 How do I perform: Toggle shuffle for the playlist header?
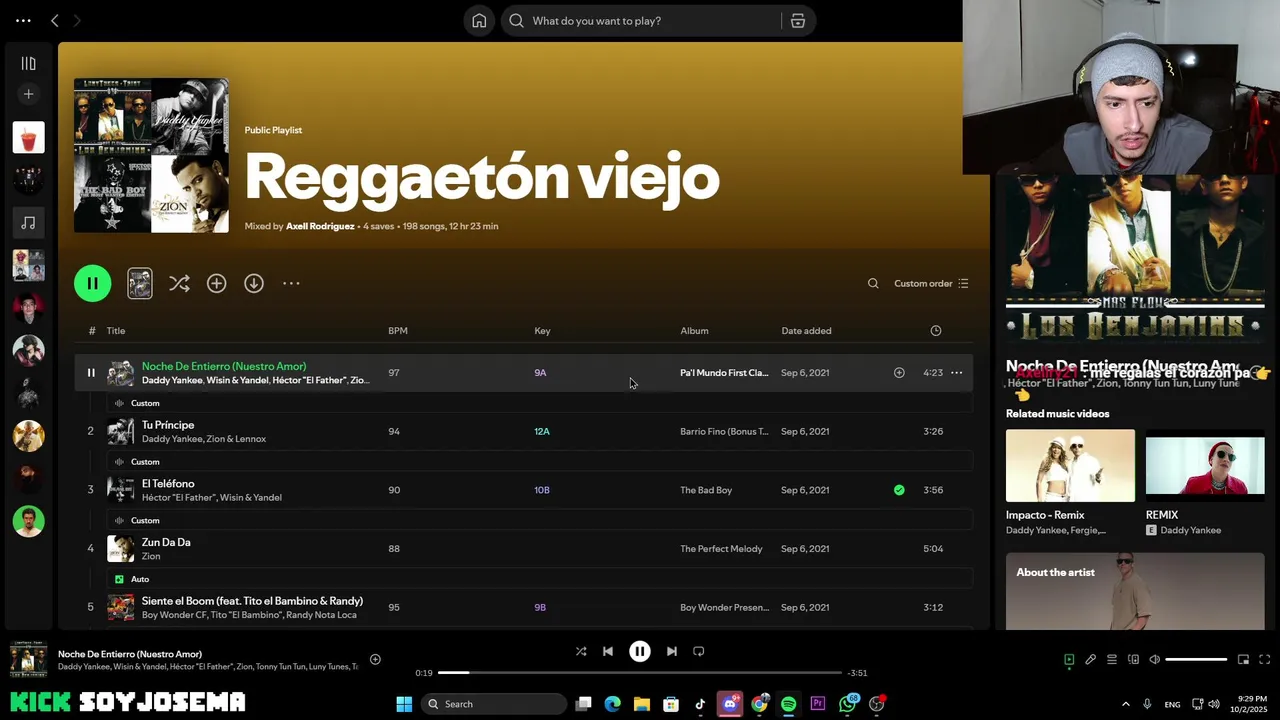(179, 283)
